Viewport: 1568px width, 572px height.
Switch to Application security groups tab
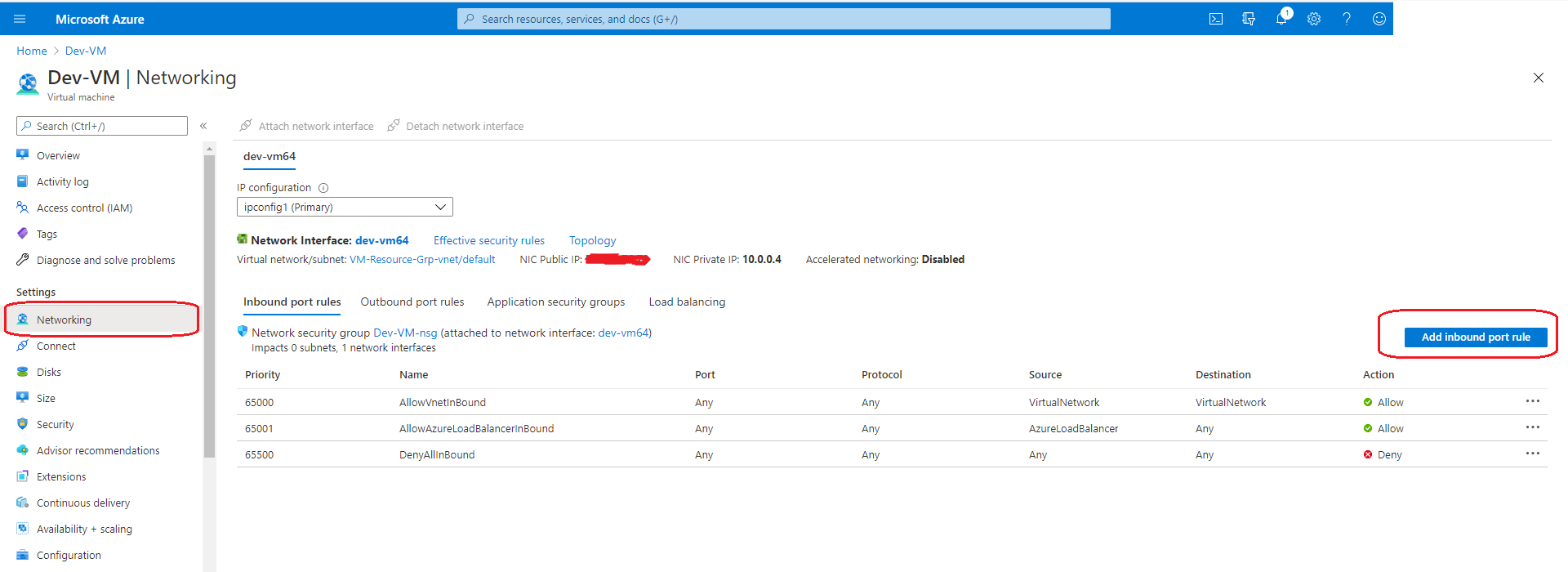pyautogui.click(x=556, y=302)
